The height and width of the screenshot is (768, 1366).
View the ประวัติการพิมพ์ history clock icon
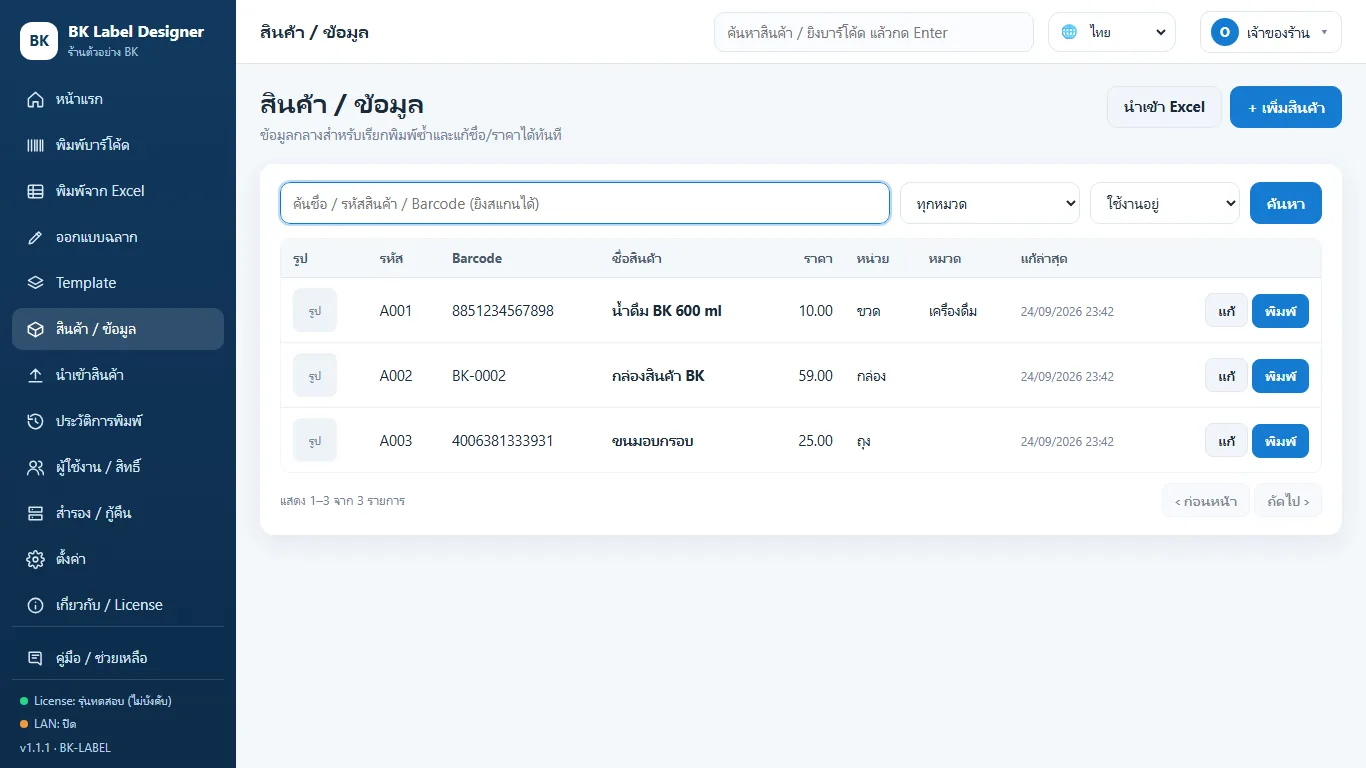point(36,421)
